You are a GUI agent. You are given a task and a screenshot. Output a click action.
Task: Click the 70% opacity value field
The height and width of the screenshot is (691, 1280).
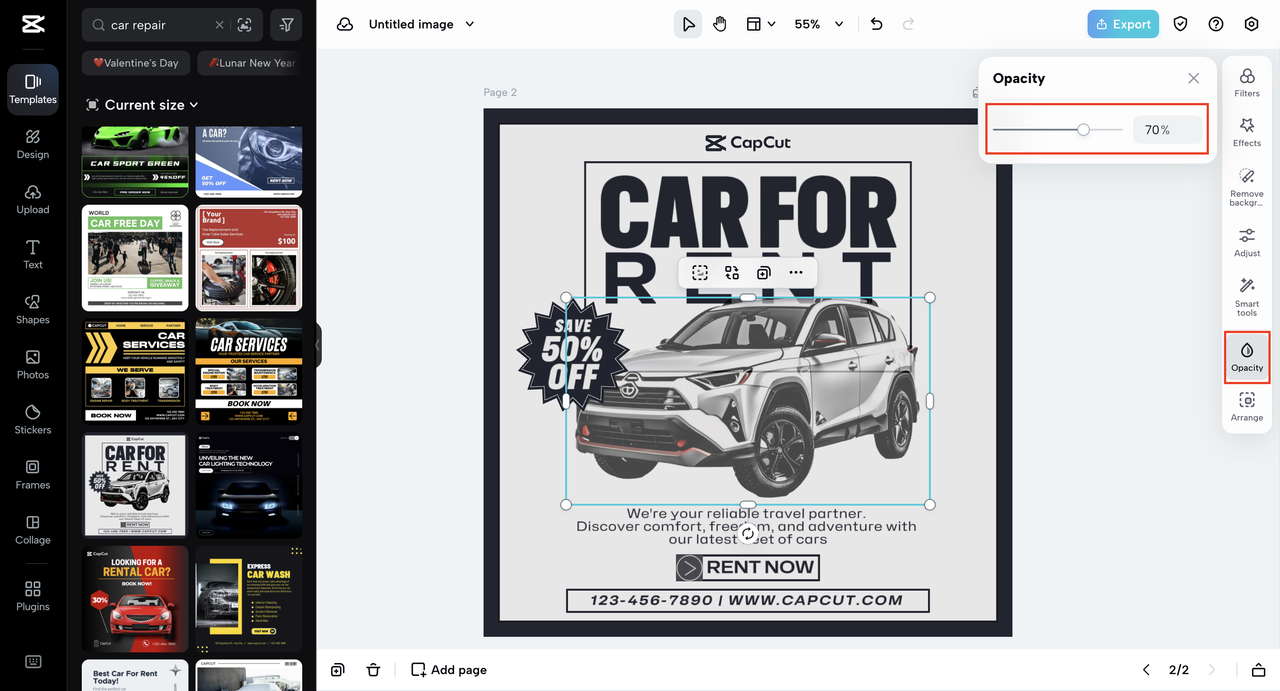(x=1167, y=130)
